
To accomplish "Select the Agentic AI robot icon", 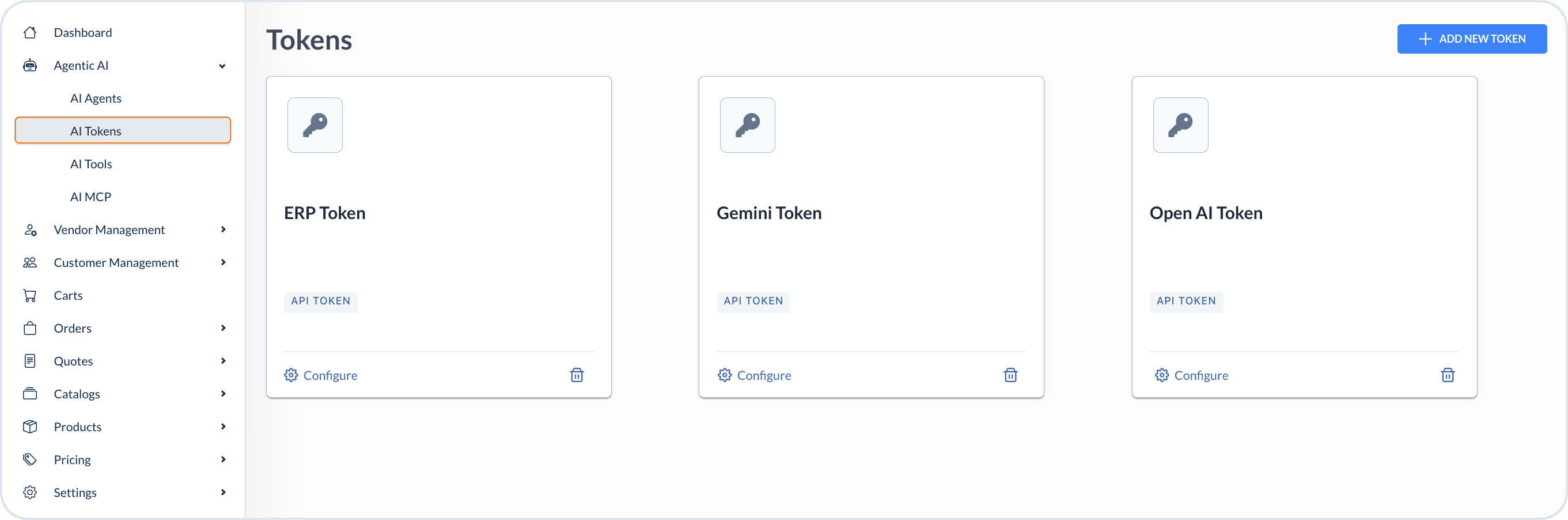I will (30, 65).
